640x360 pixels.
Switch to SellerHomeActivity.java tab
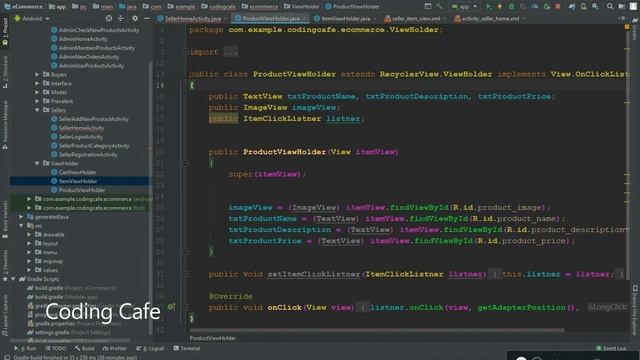(x=193, y=18)
